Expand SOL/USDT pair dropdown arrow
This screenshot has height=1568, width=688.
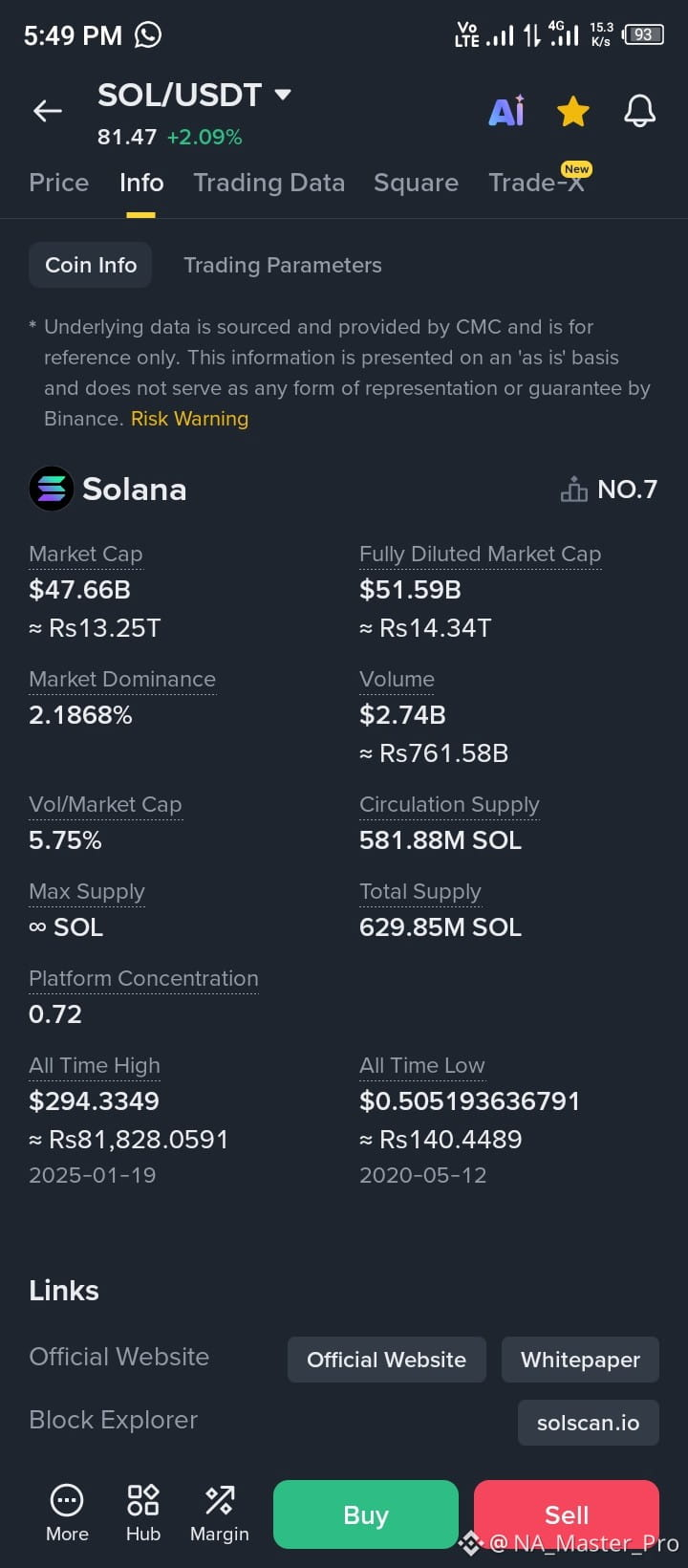point(282,95)
